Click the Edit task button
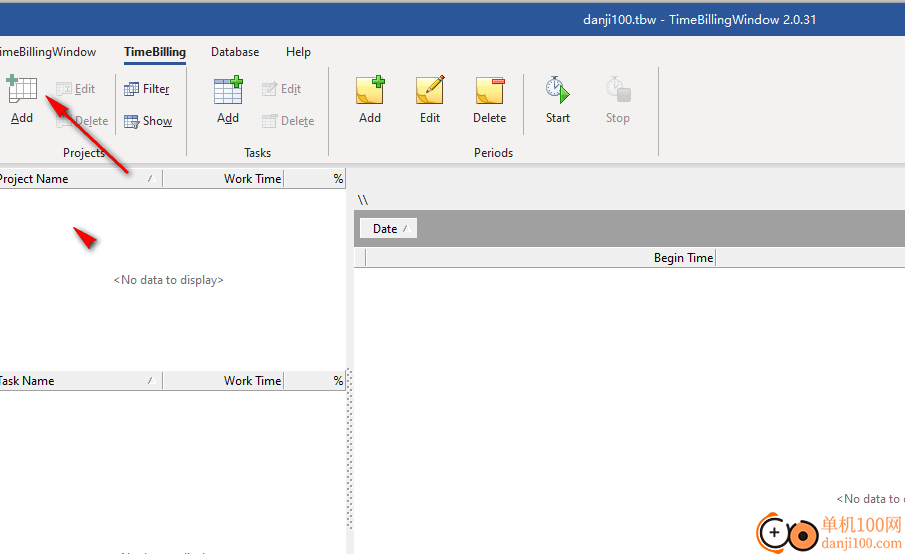This screenshot has height=554, width=905. [x=282, y=89]
